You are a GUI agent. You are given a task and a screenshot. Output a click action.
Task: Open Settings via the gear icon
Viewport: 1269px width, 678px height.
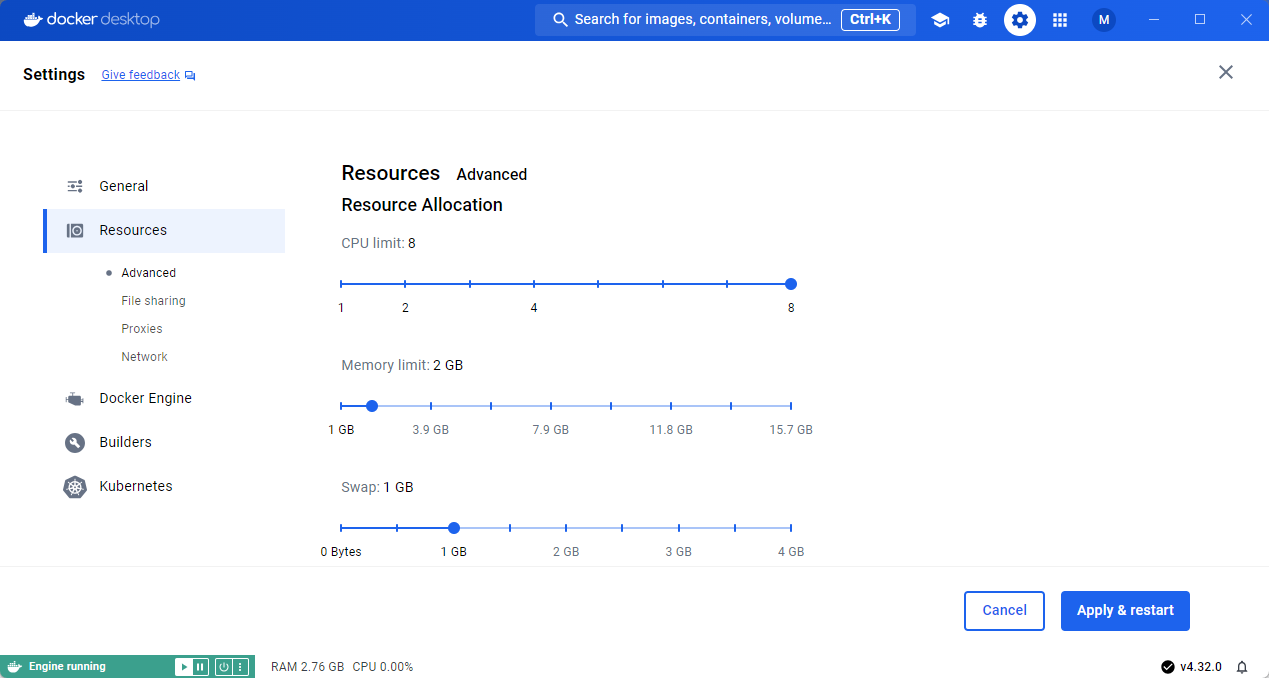pos(1020,19)
